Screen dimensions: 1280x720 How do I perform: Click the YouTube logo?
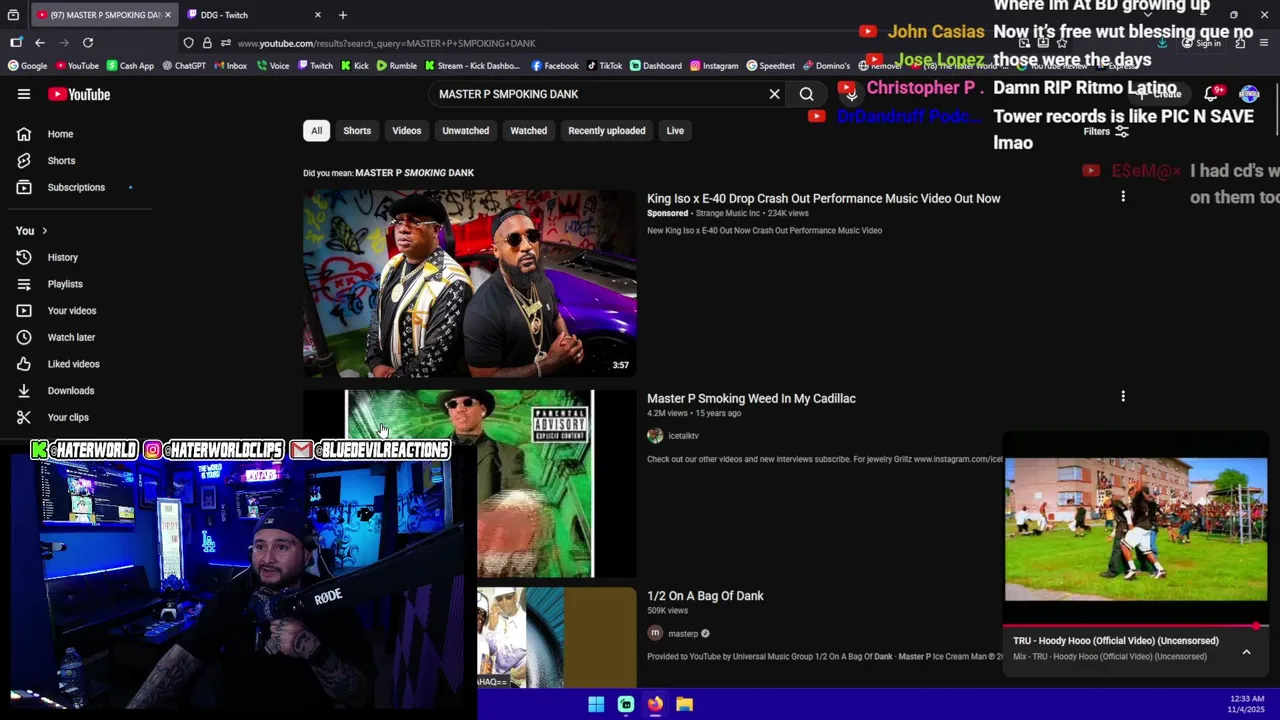(79, 94)
